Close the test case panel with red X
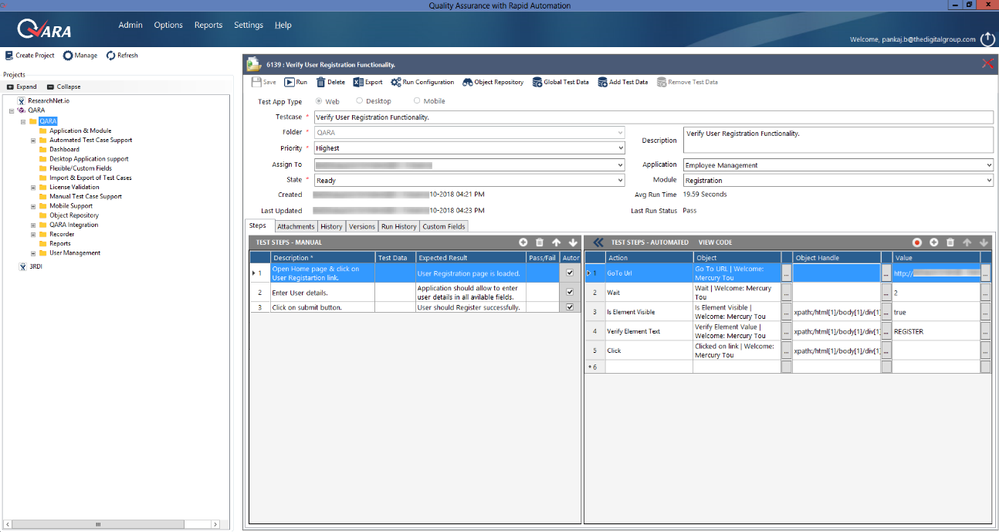The height and width of the screenshot is (532, 999). tap(988, 64)
